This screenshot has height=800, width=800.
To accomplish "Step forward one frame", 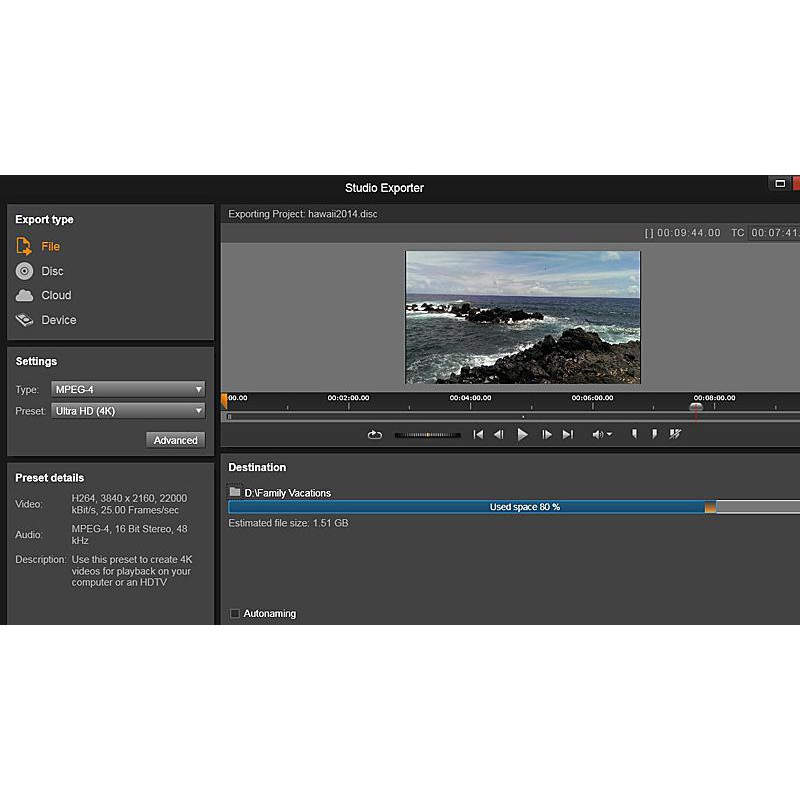I will click(x=546, y=434).
